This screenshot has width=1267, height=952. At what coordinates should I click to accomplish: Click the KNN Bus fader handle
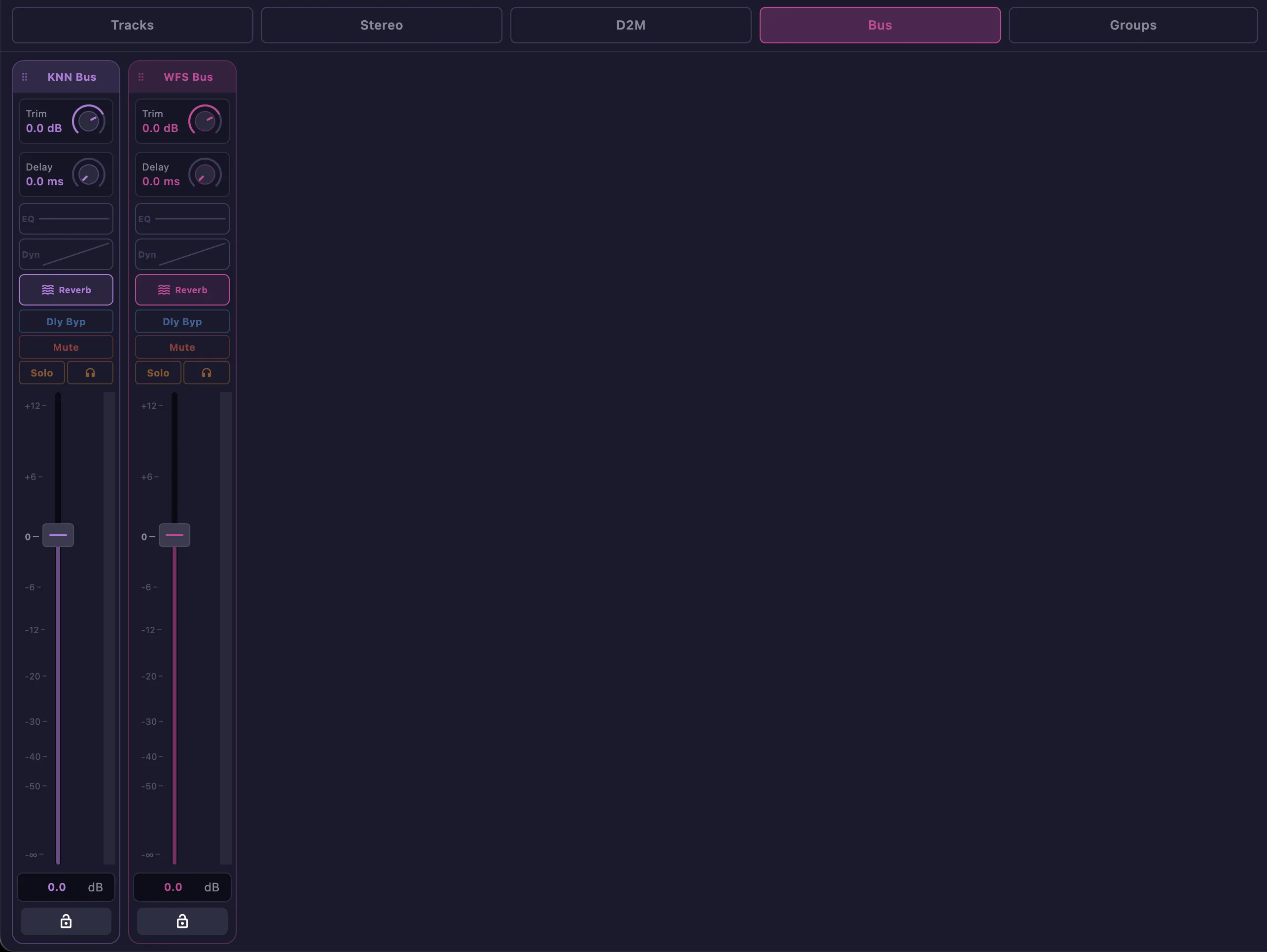click(58, 535)
